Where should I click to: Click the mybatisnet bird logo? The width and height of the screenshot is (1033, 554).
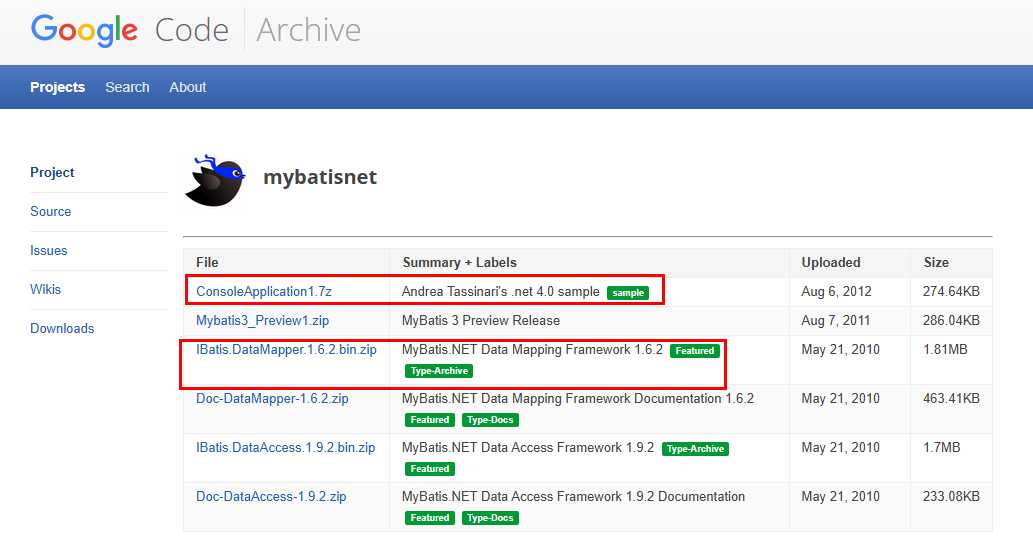click(216, 180)
